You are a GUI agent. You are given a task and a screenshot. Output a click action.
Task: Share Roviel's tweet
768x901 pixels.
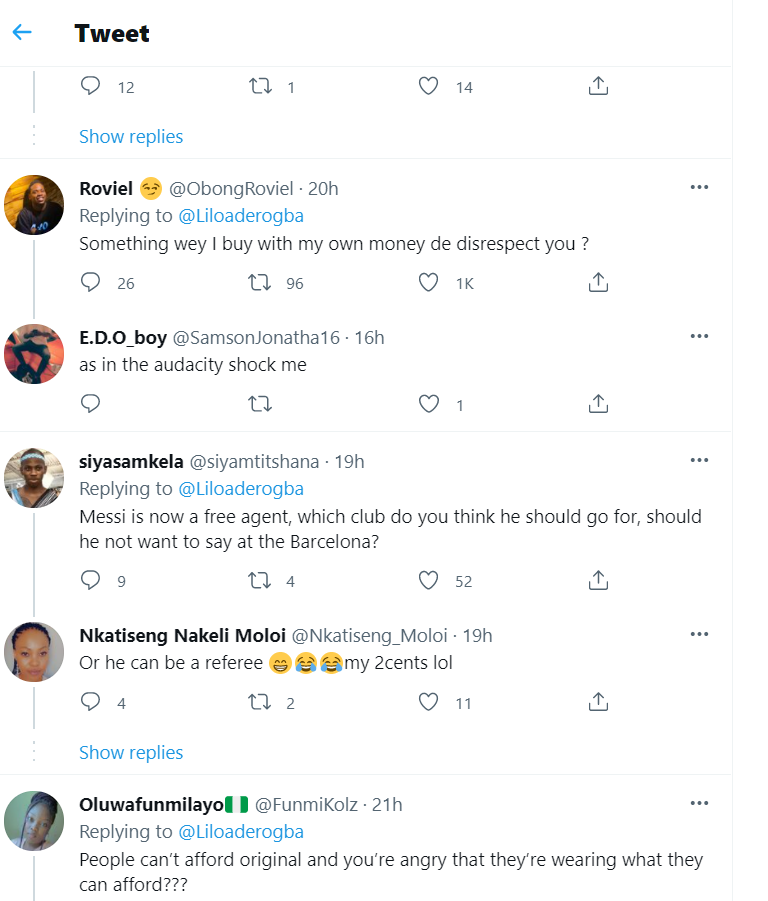pos(598,283)
